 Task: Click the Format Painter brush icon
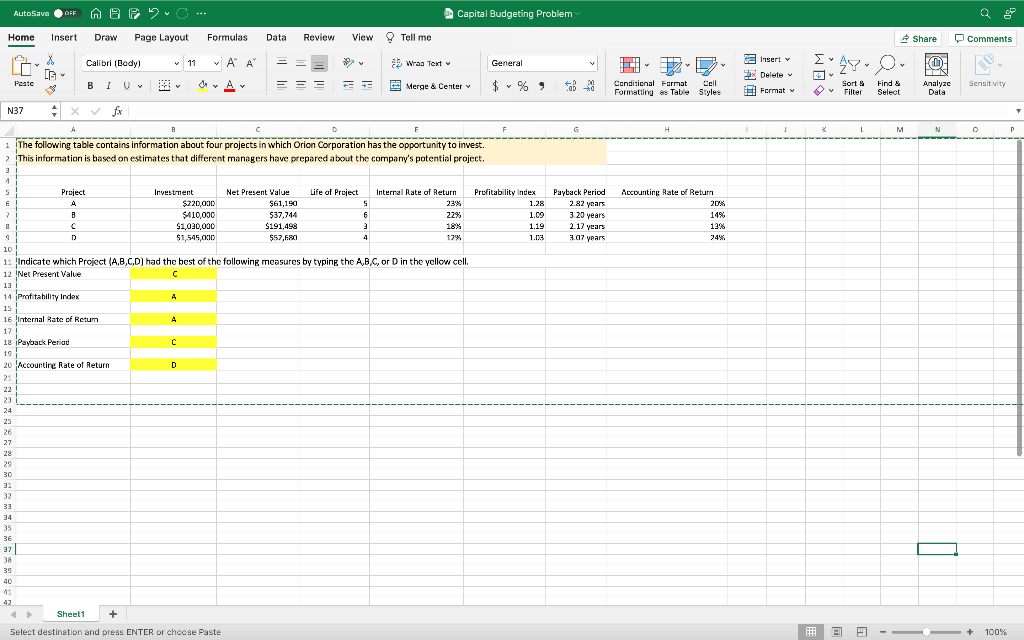tap(50, 89)
